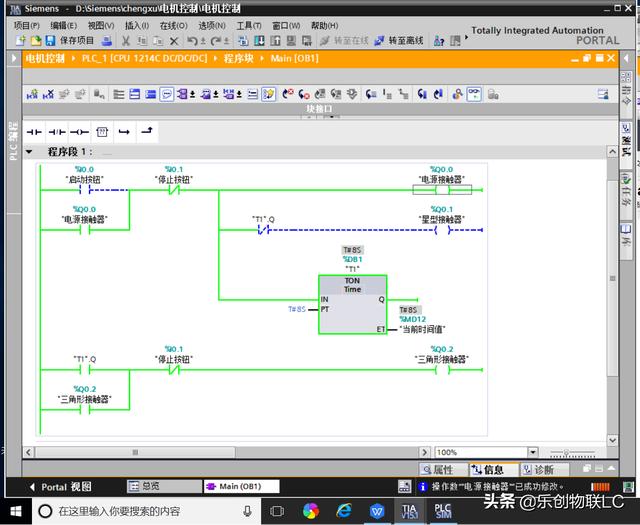Click the Undo arrow icon
The width and height of the screenshot is (640, 525).
pos(192,41)
